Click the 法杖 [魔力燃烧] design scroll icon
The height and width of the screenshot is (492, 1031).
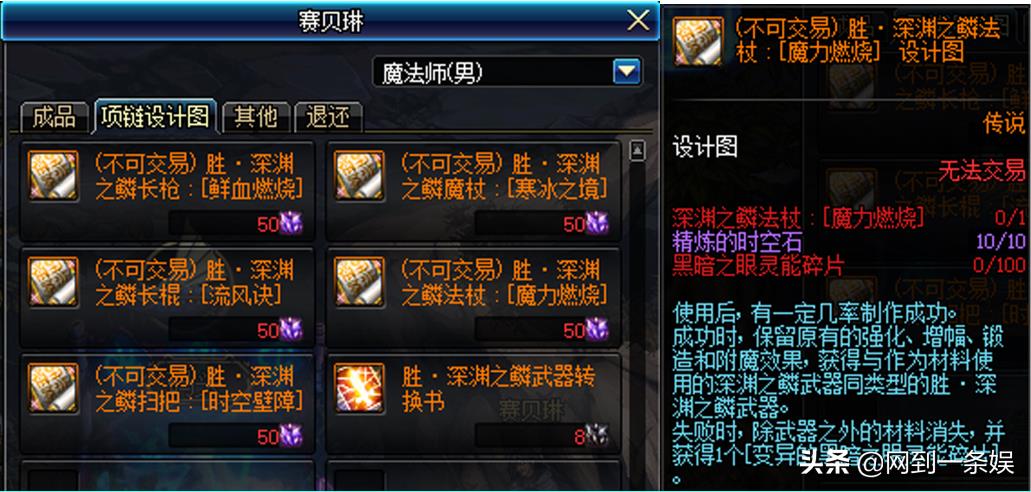359,282
